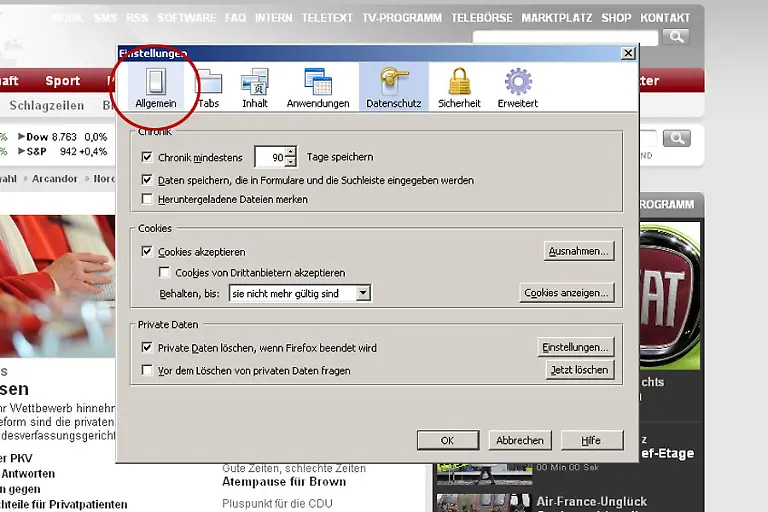The height and width of the screenshot is (512, 768).
Task: Select the Datenschutz key icon
Action: point(393,87)
